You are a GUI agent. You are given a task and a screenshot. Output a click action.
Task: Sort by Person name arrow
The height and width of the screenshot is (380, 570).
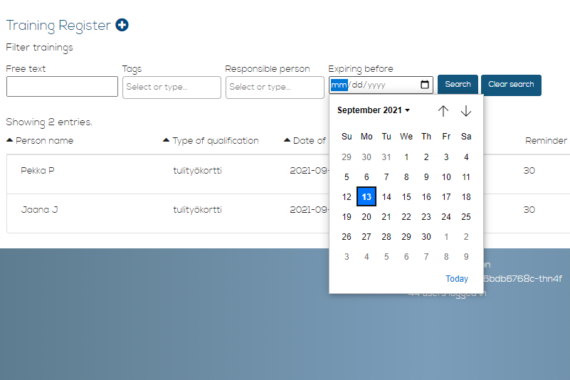pos(10,140)
